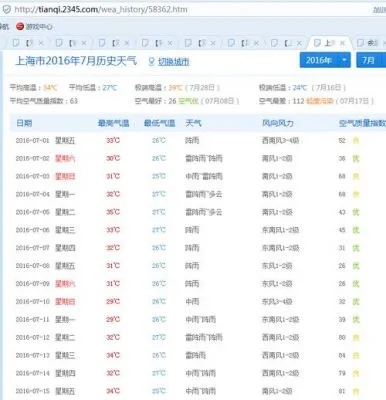Click the air quality value 52 for 2016-07-01

[342, 141]
